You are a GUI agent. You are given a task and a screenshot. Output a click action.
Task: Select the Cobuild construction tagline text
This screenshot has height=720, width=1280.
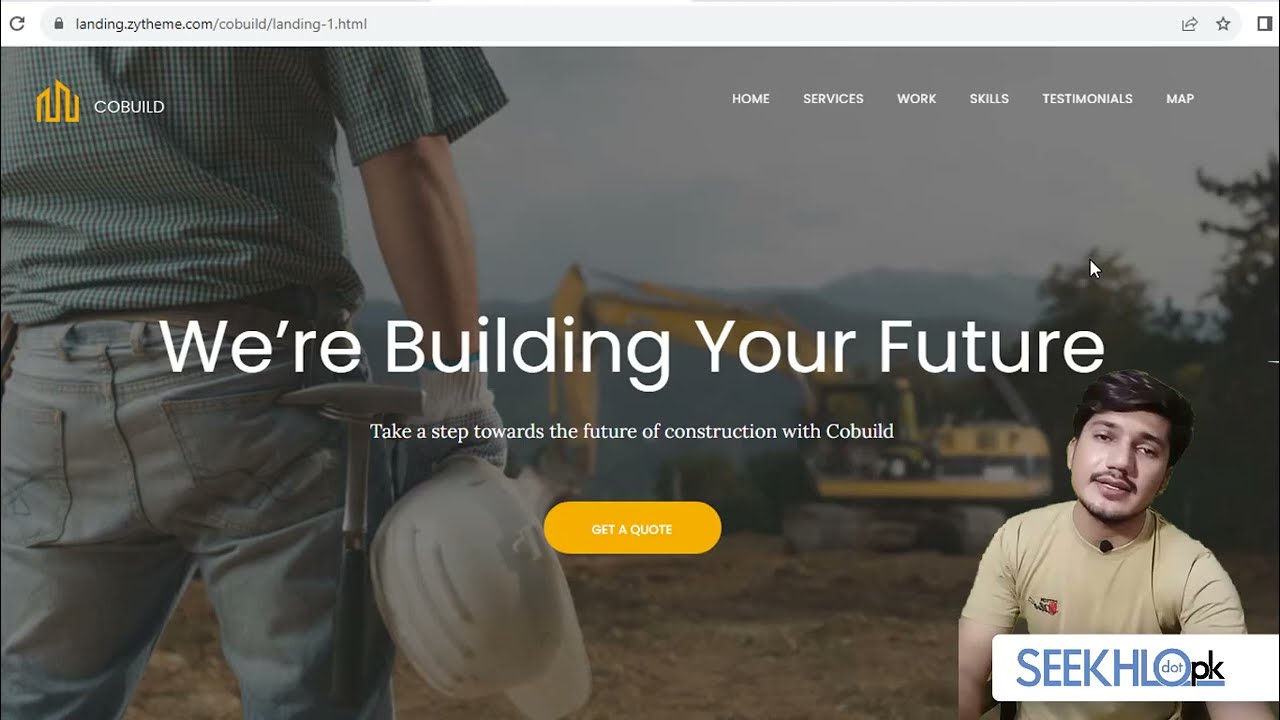pyautogui.click(x=632, y=432)
